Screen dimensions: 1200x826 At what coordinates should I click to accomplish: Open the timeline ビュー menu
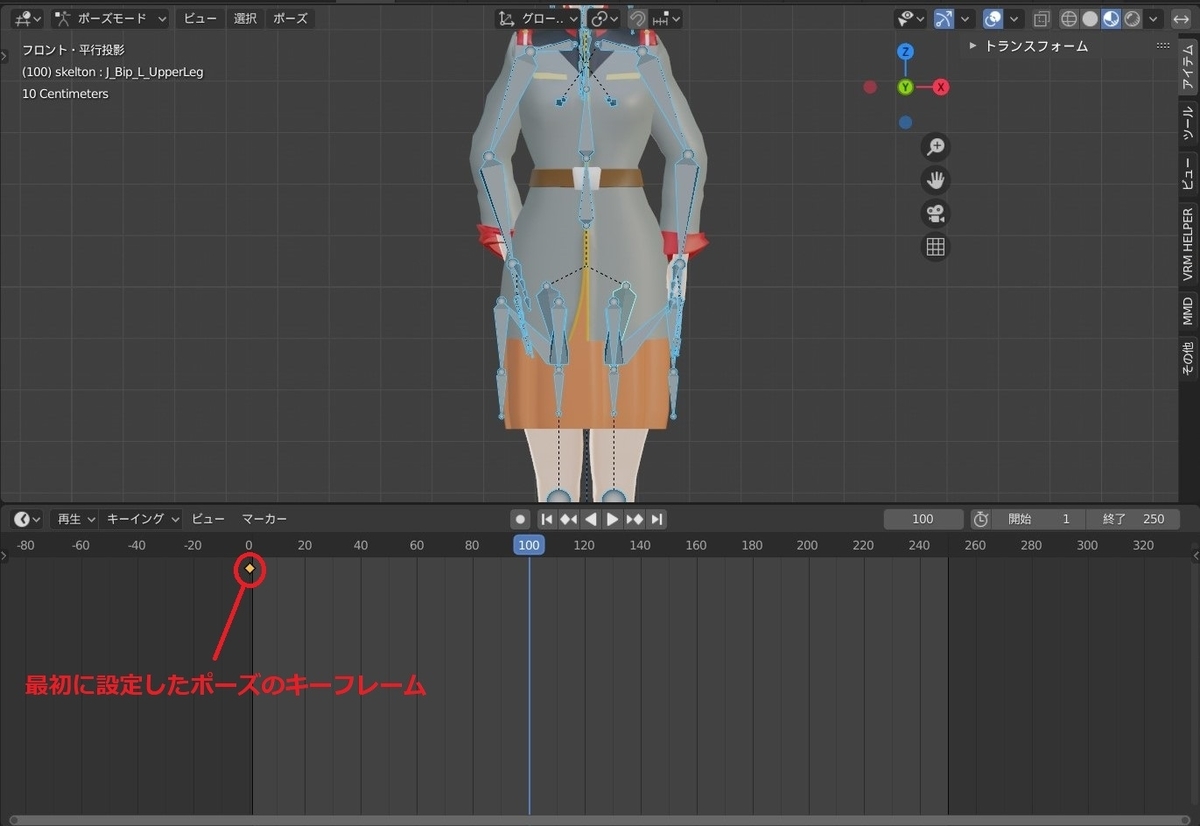click(208, 519)
